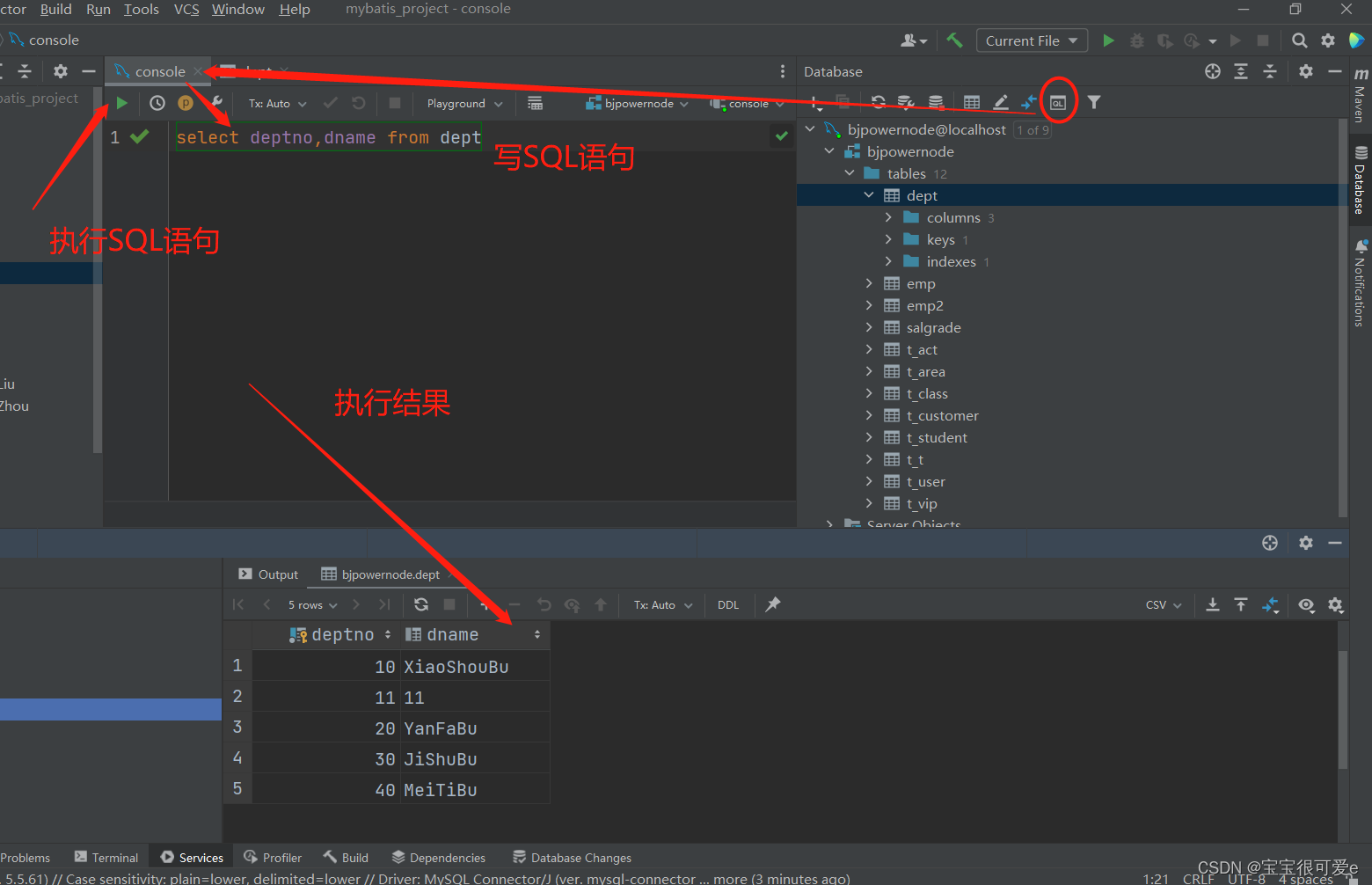The height and width of the screenshot is (885, 1372).
Task: Expand the columns folder under dept
Action: click(x=888, y=217)
